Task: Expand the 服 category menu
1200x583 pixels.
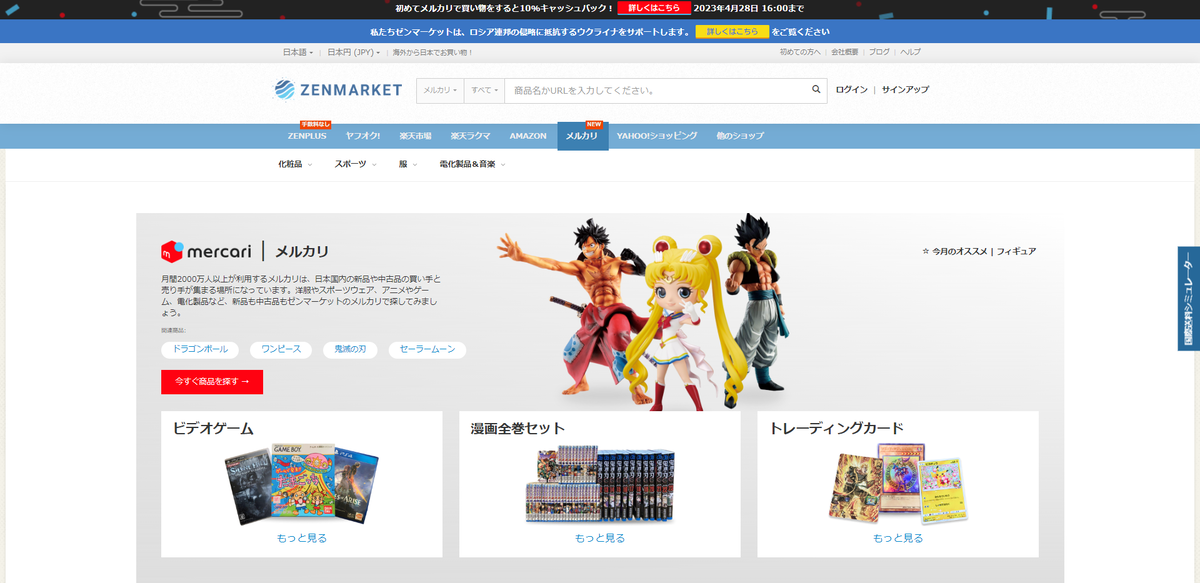Action: [x=408, y=164]
